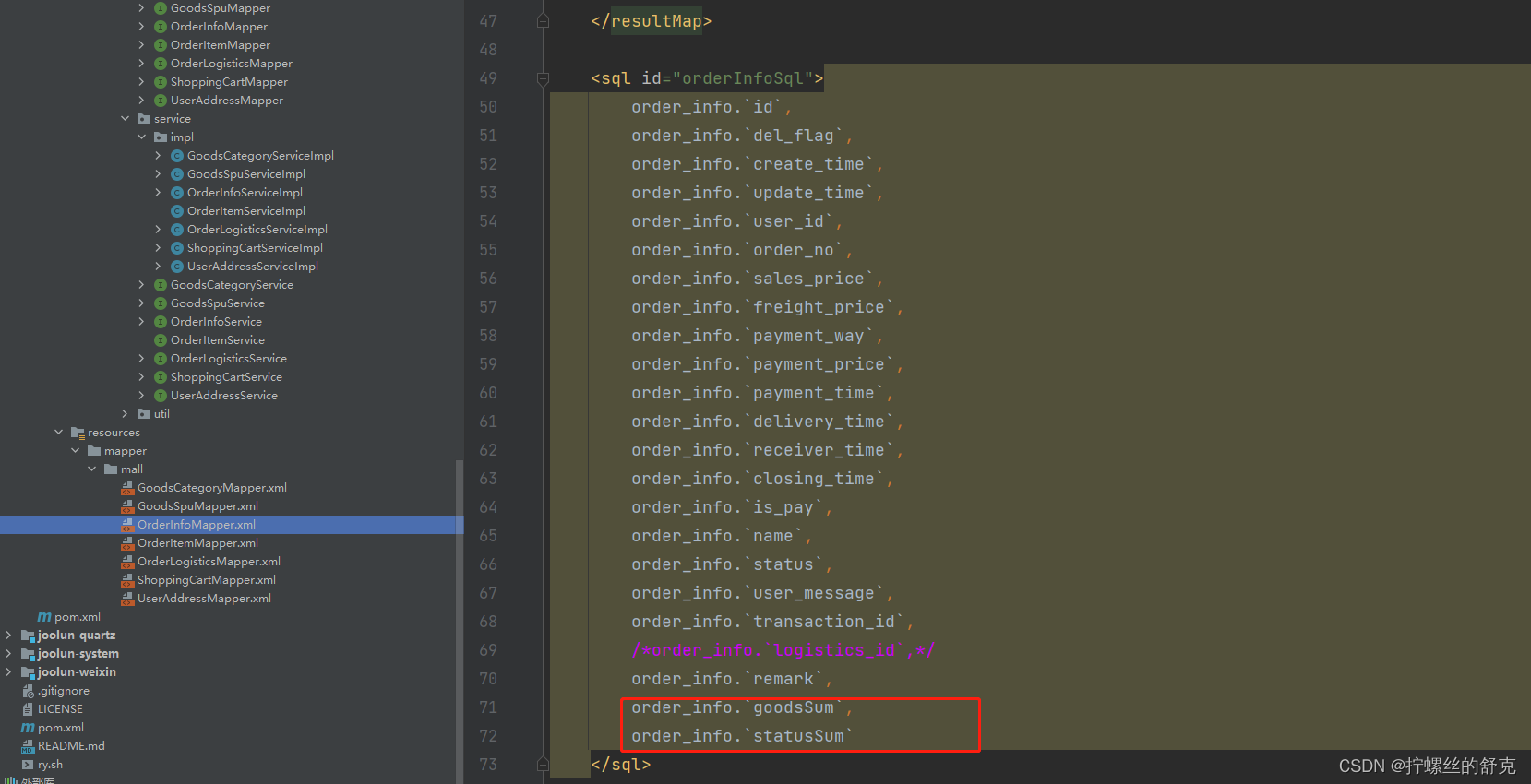This screenshot has height=784, width=1531.
Task: Select GoodsSpuMapper.xml file
Action: (197, 506)
